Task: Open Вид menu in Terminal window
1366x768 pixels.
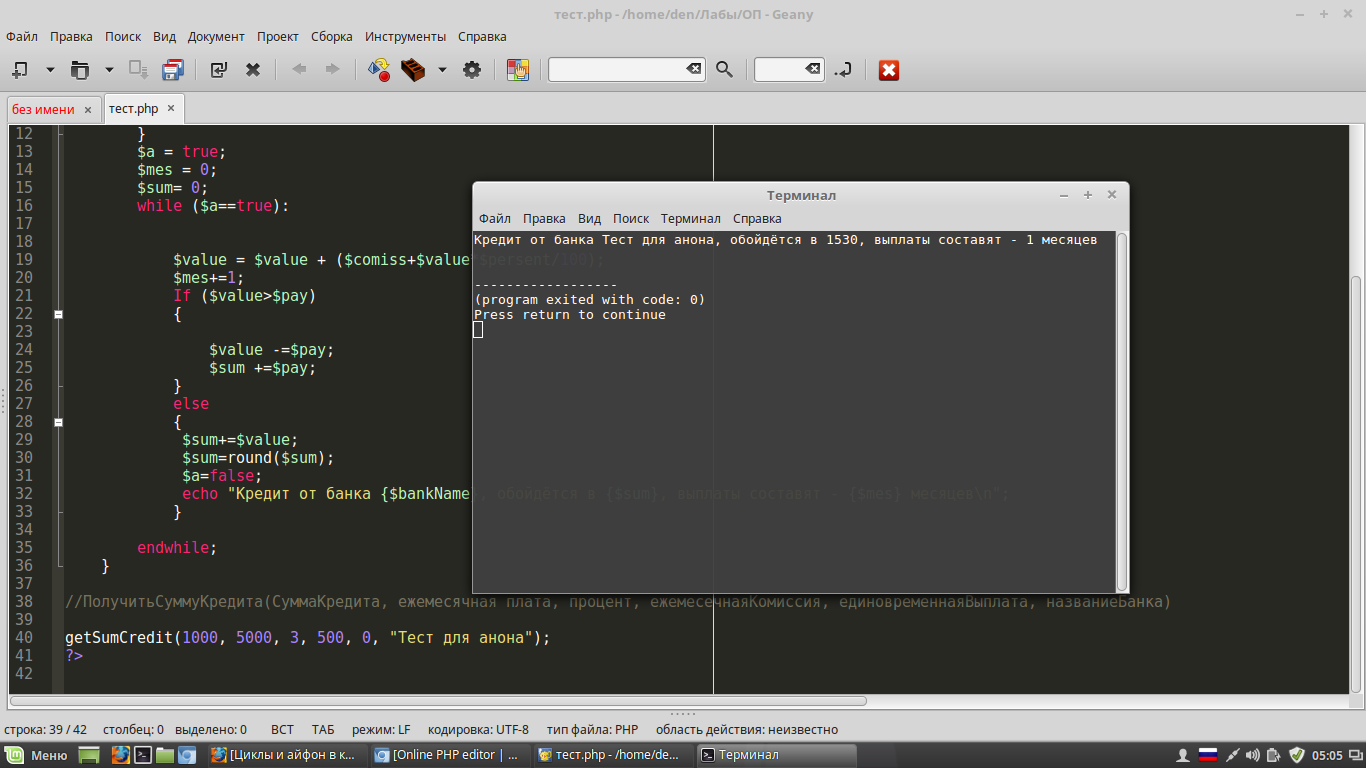Action: tap(590, 218)
